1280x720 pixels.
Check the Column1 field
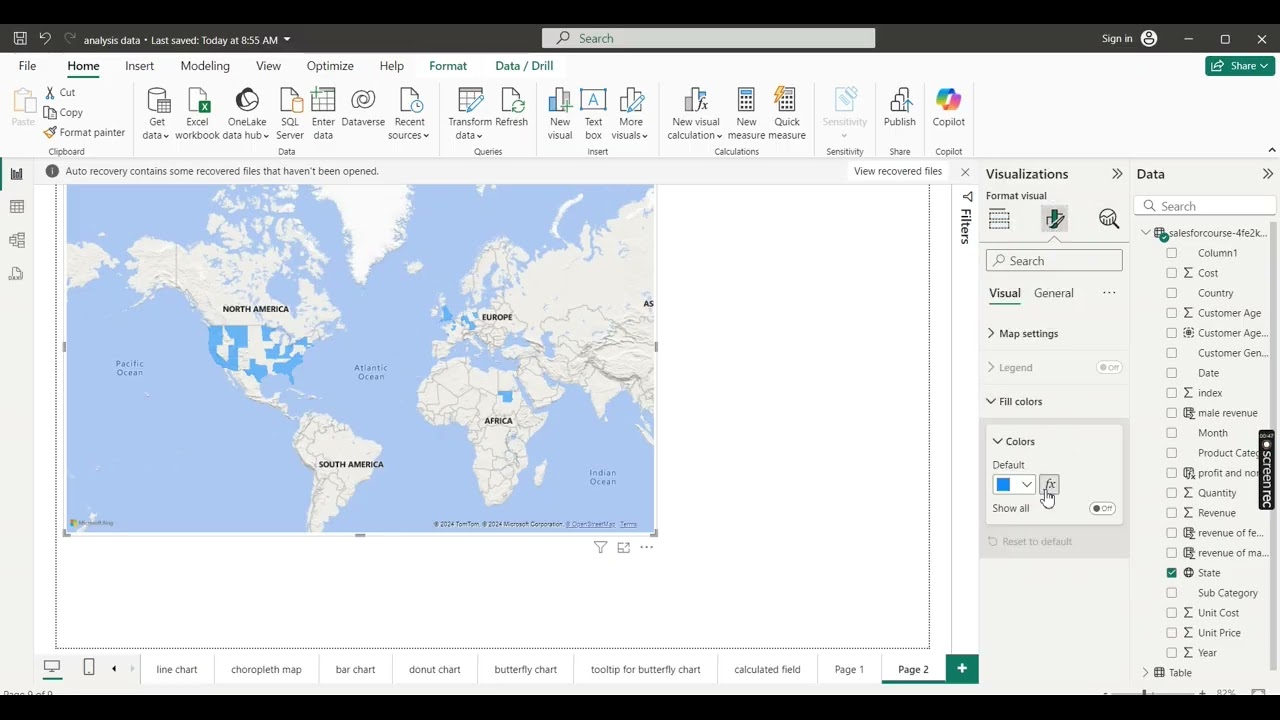point(1172,253)
